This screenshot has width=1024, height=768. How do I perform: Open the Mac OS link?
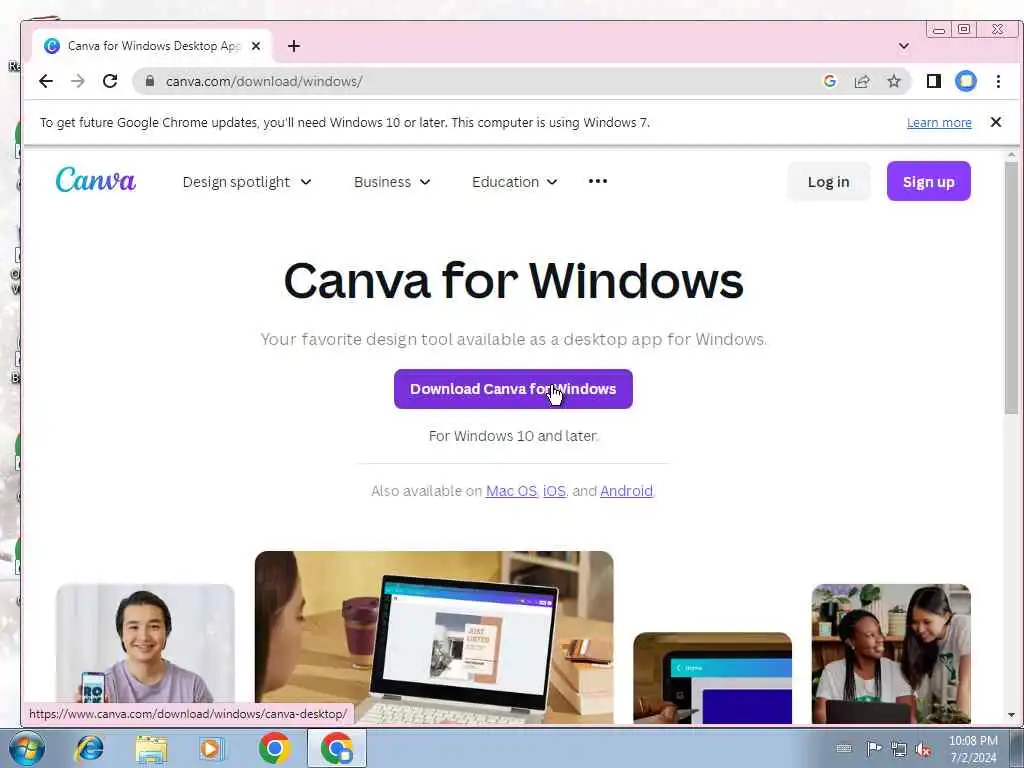pos(511,491)
